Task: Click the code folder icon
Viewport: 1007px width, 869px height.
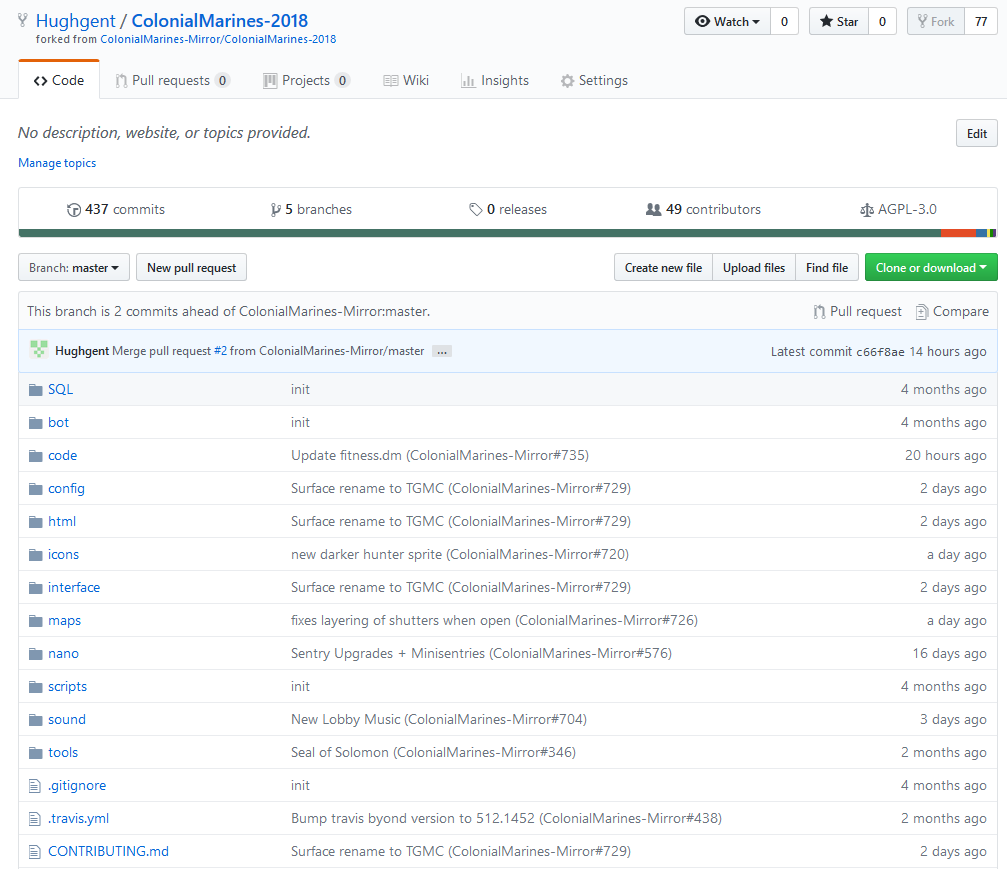Action: (35, 456)
